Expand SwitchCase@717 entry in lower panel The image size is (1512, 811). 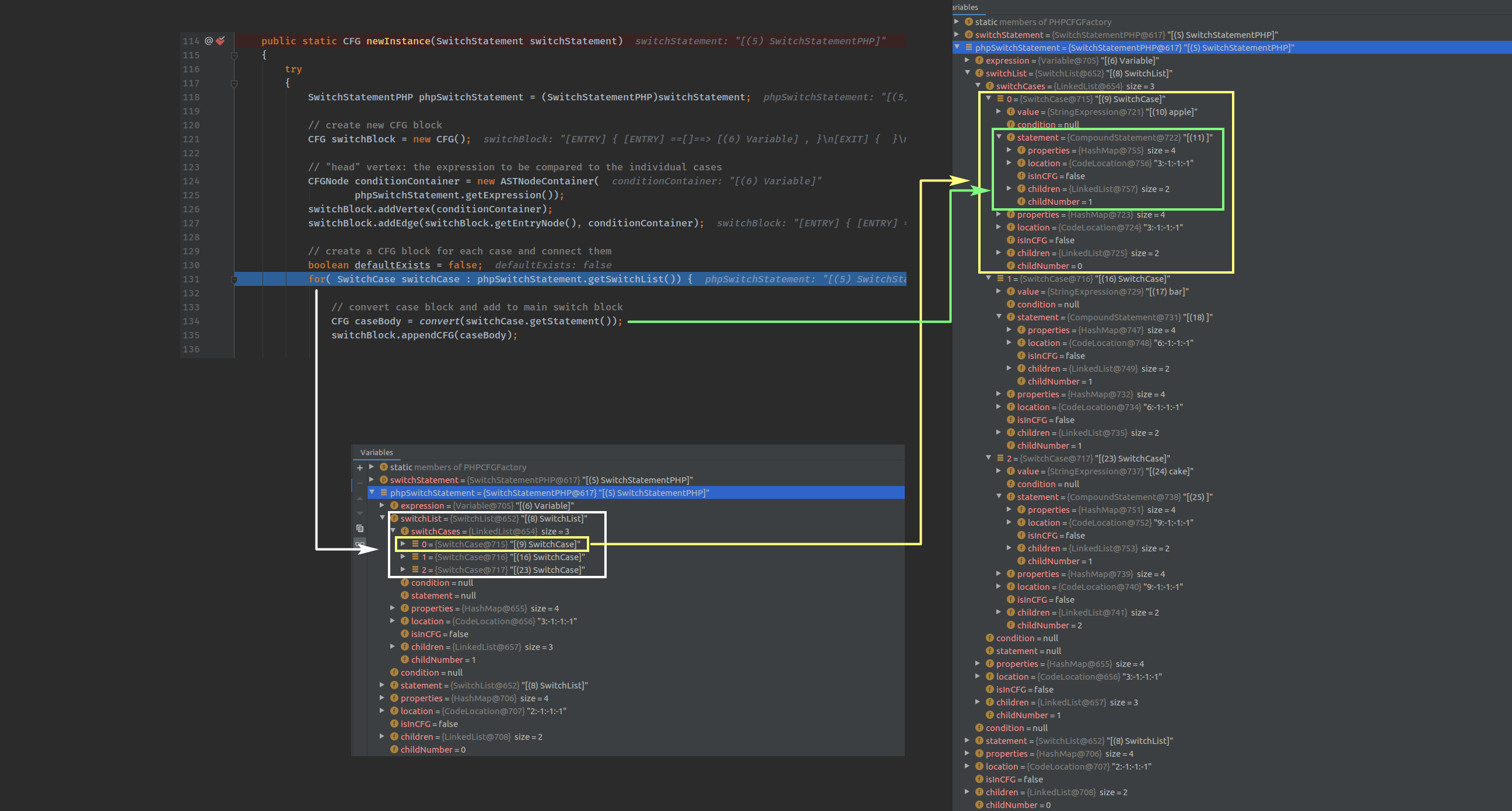coord(403,569)
